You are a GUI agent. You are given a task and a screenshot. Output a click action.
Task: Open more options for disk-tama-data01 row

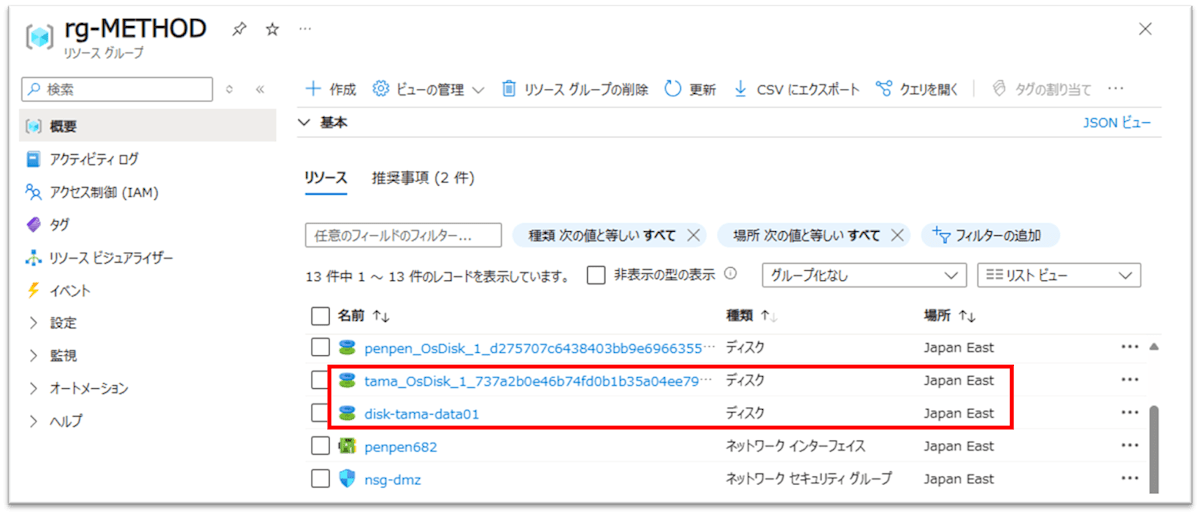click(1130, 413)
